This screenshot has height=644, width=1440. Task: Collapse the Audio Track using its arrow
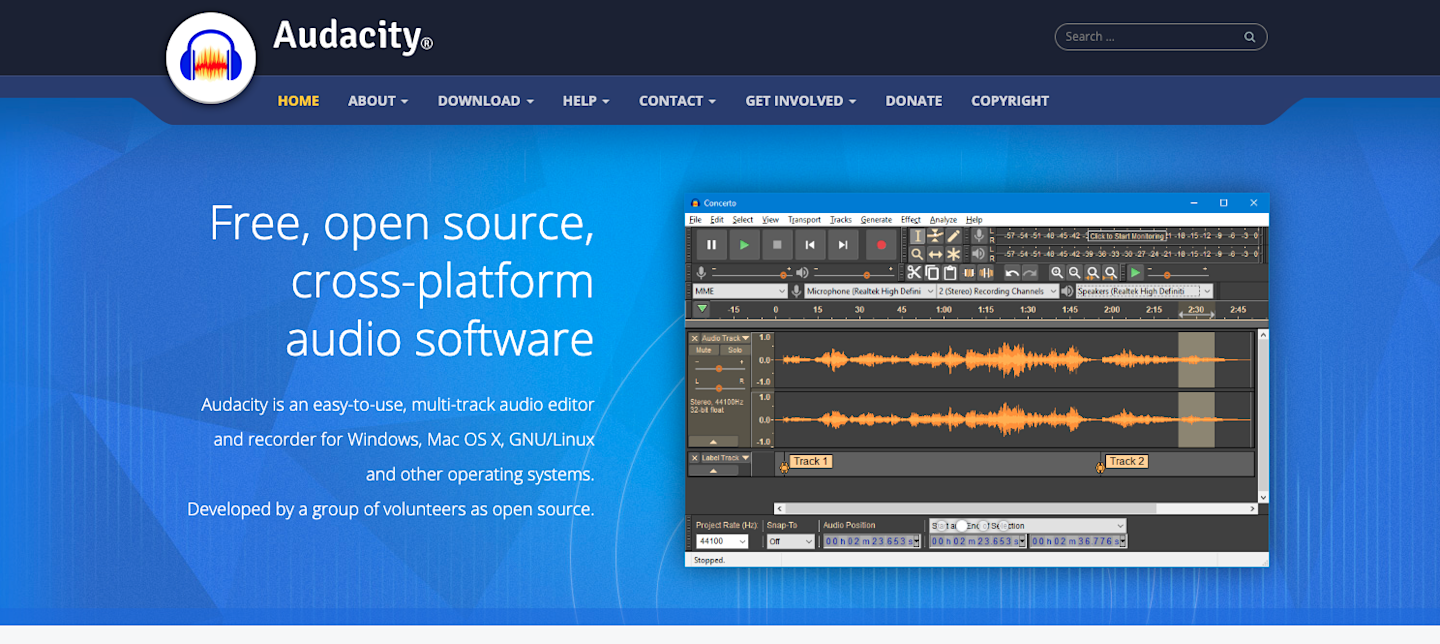click(714, 442)
